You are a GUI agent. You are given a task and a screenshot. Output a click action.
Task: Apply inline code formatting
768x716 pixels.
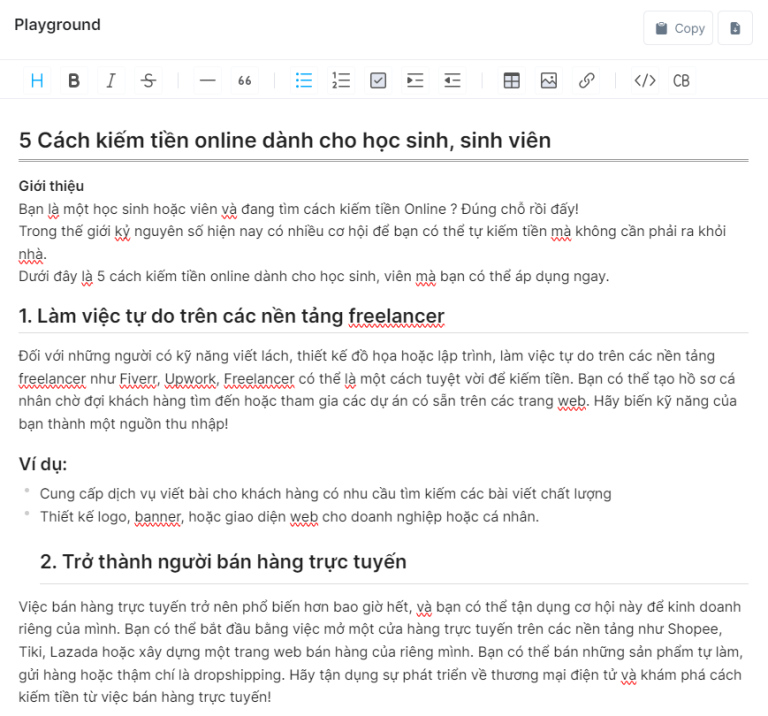point(645,80)
